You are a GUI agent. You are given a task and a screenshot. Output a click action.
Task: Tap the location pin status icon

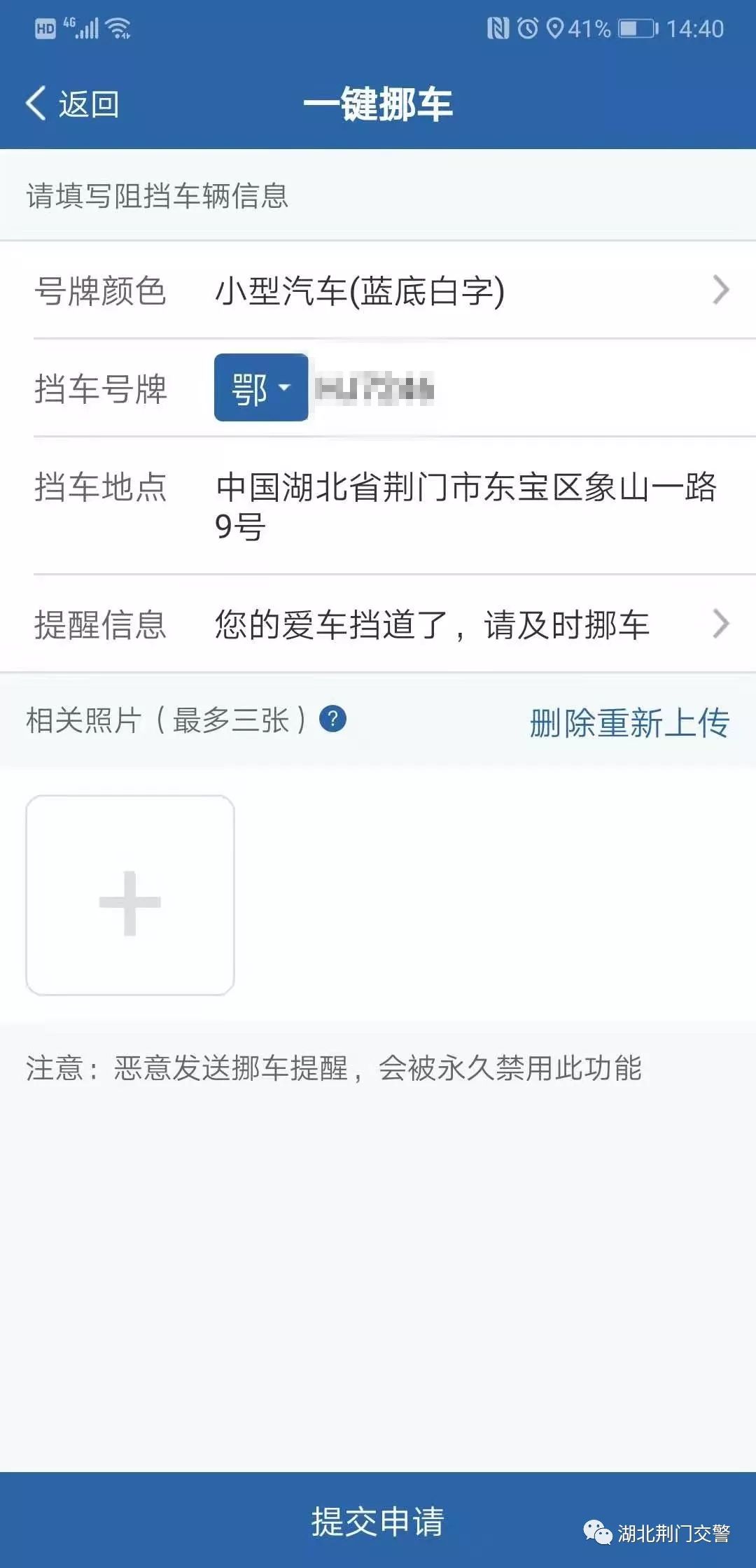click(x=554, y=29)
